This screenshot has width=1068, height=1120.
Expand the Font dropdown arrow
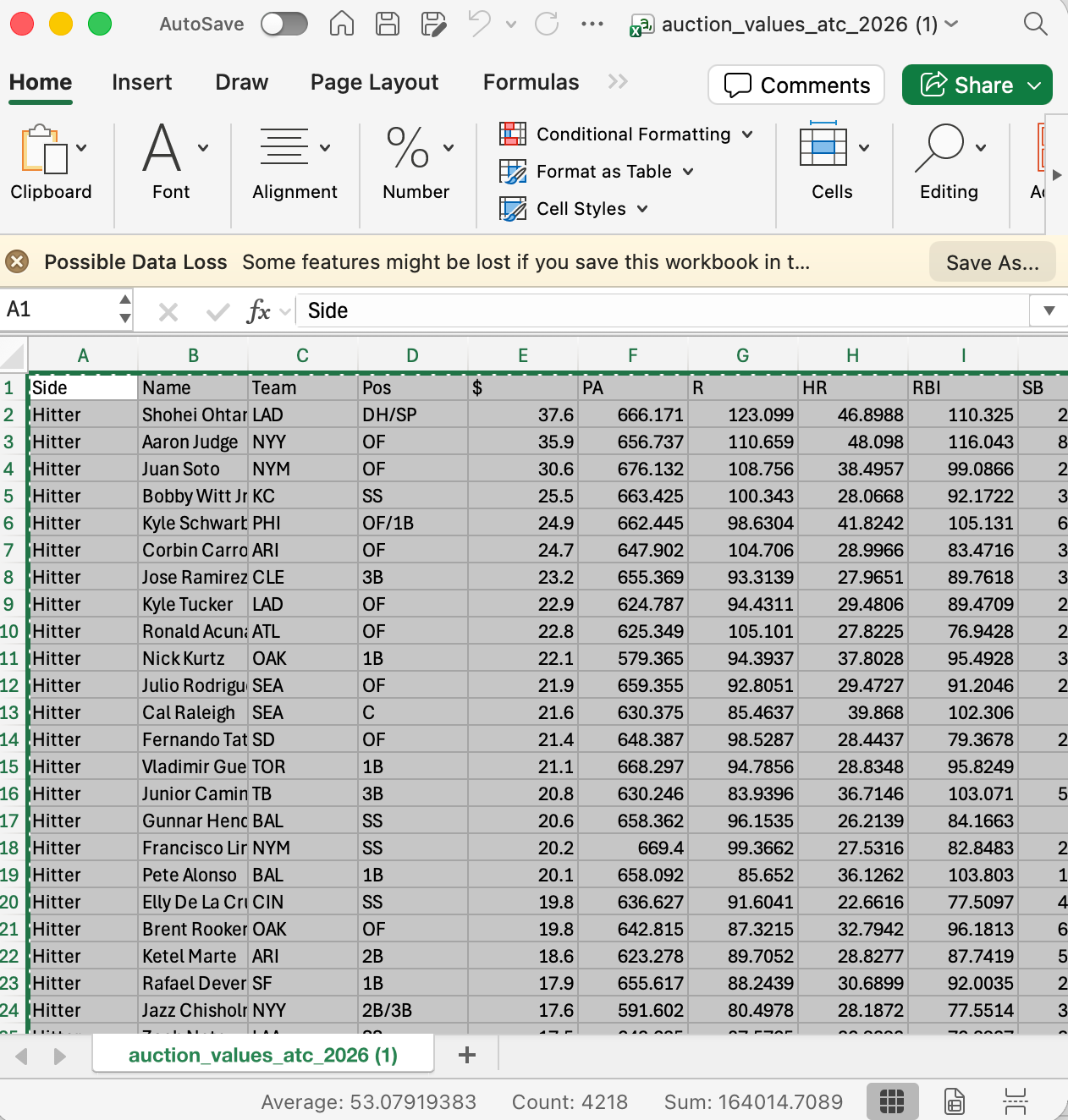pyautogui.click(x=203, y=148)
